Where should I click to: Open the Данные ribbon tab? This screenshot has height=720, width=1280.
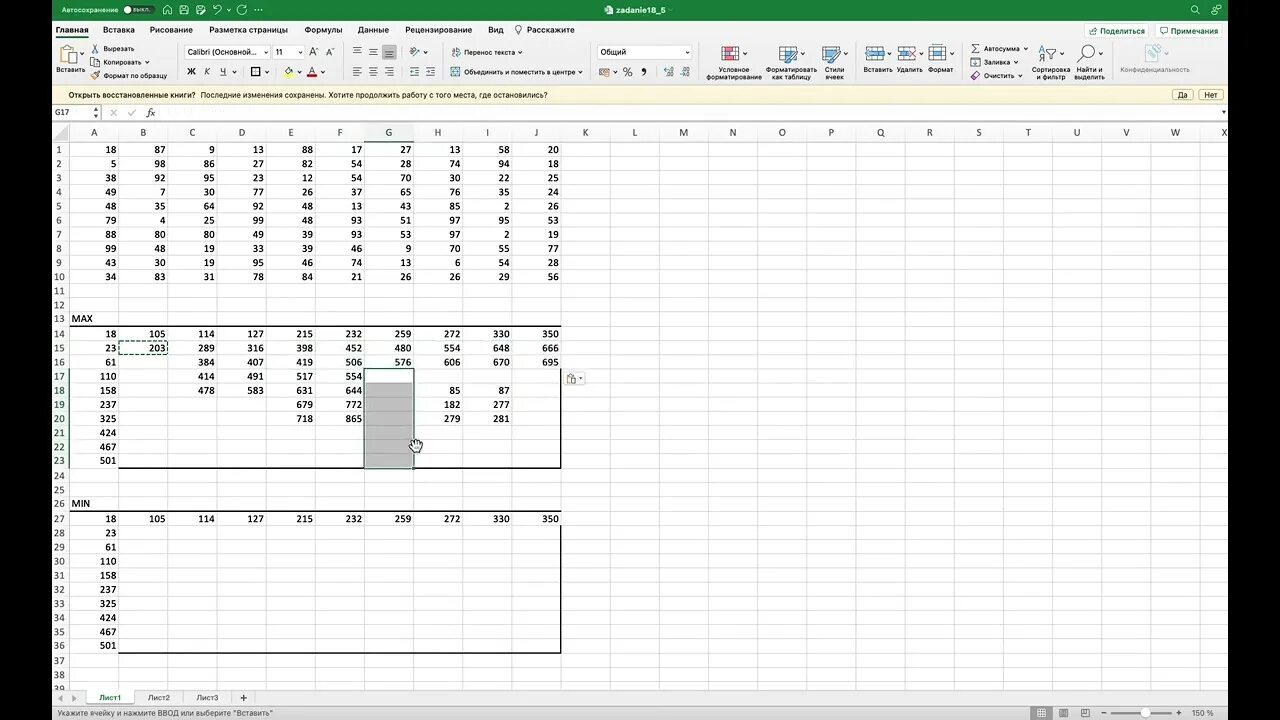pyautogui.click(x=373, y=30)
